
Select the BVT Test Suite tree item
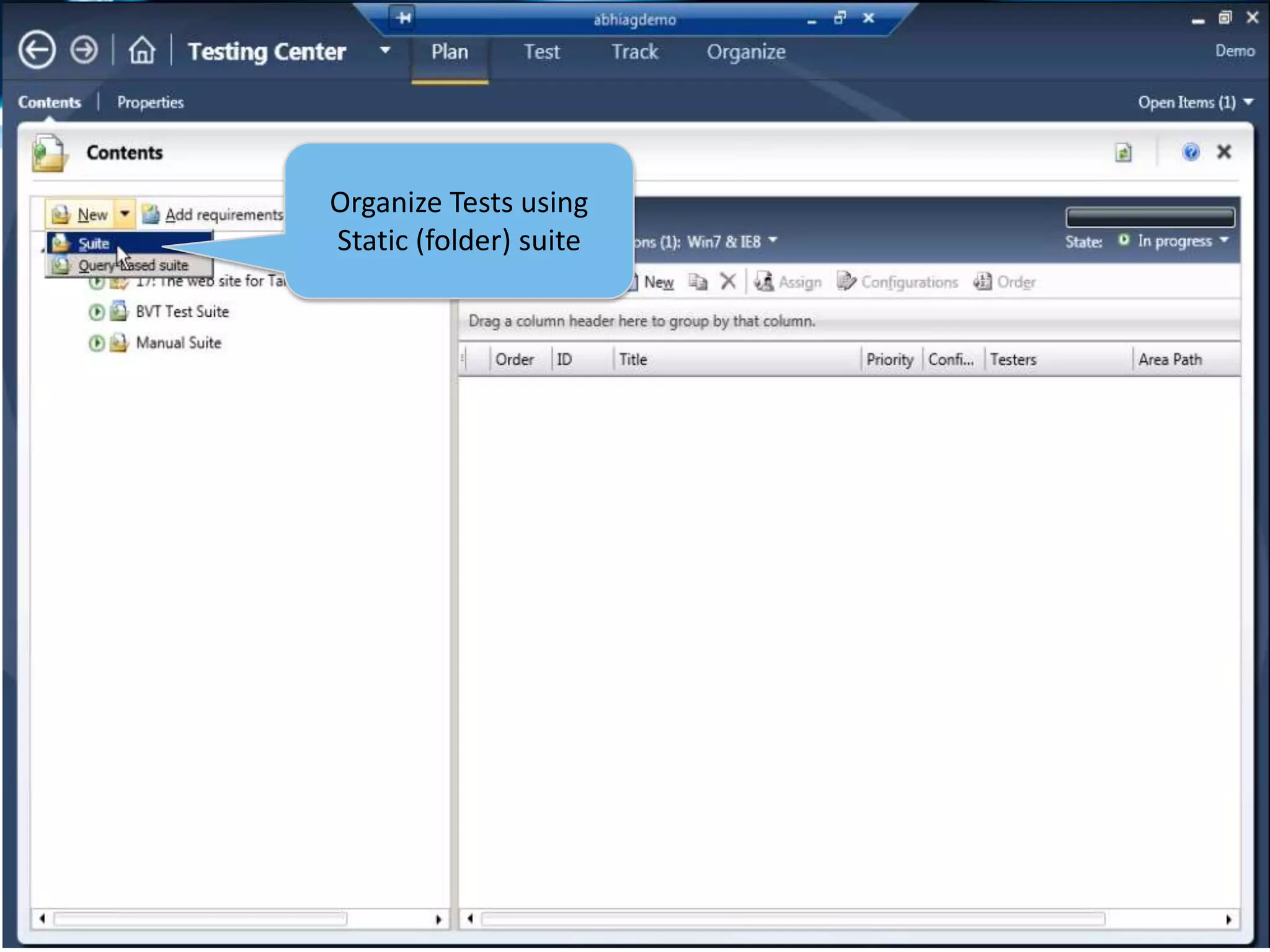click(182, 312)
